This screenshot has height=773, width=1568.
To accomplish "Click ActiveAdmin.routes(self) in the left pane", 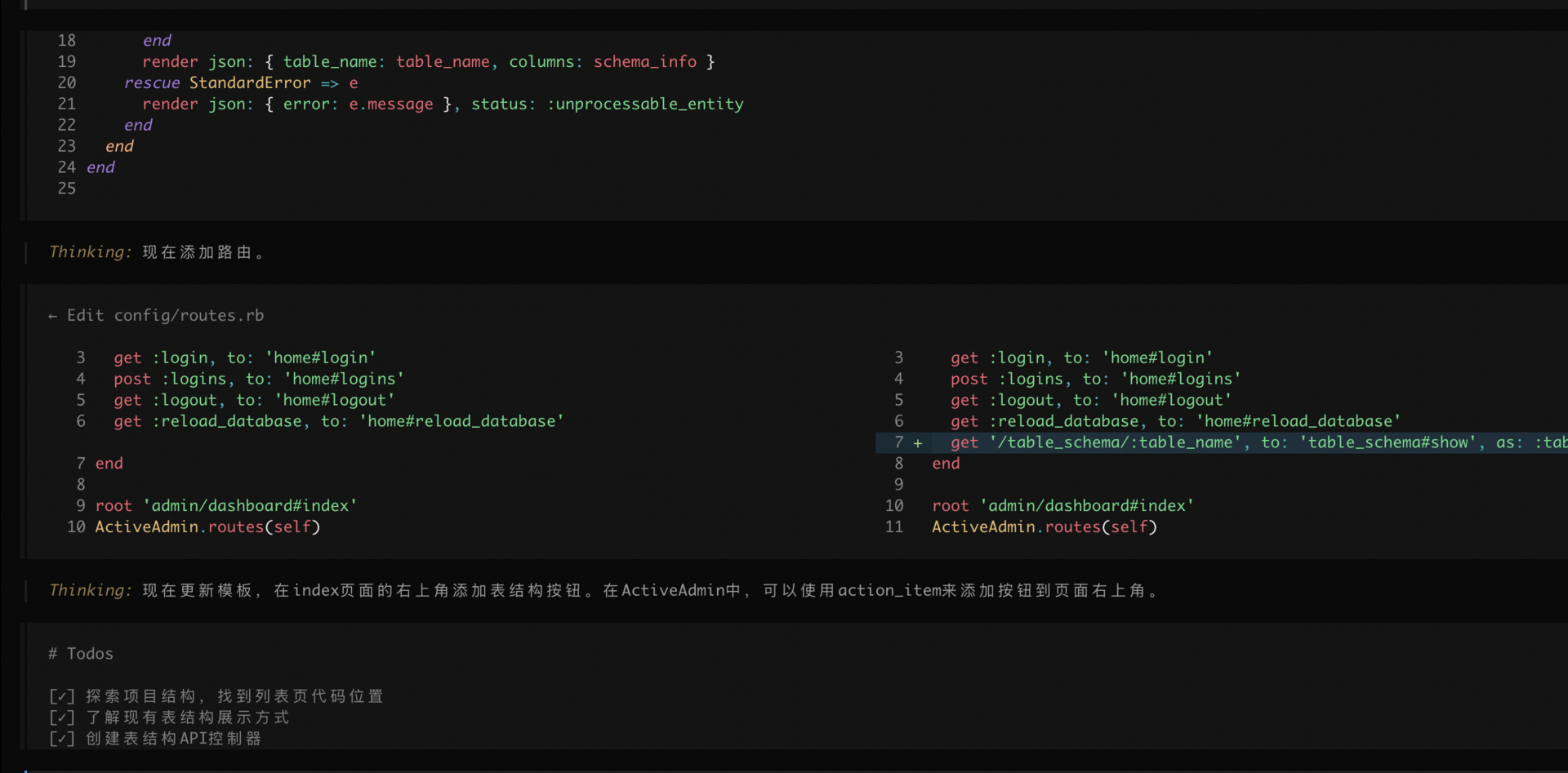I will [x=207, y=527].
